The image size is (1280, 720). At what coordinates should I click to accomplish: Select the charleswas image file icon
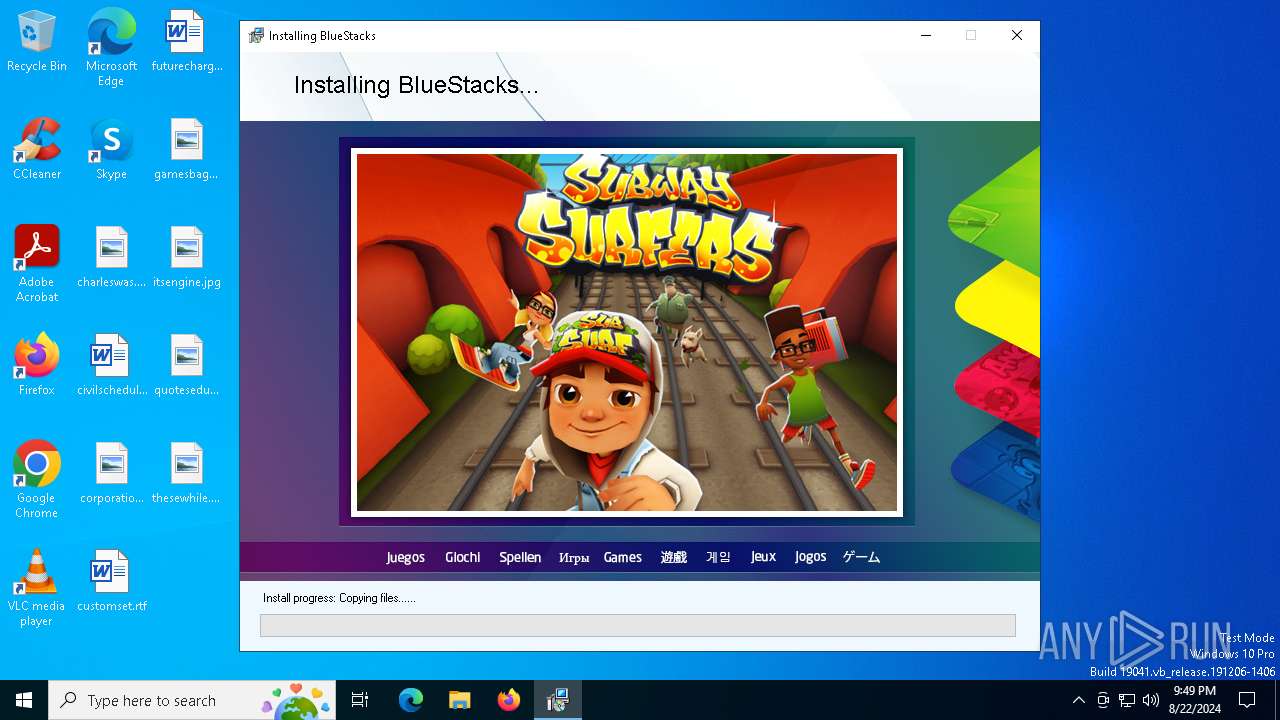(111, 257)
